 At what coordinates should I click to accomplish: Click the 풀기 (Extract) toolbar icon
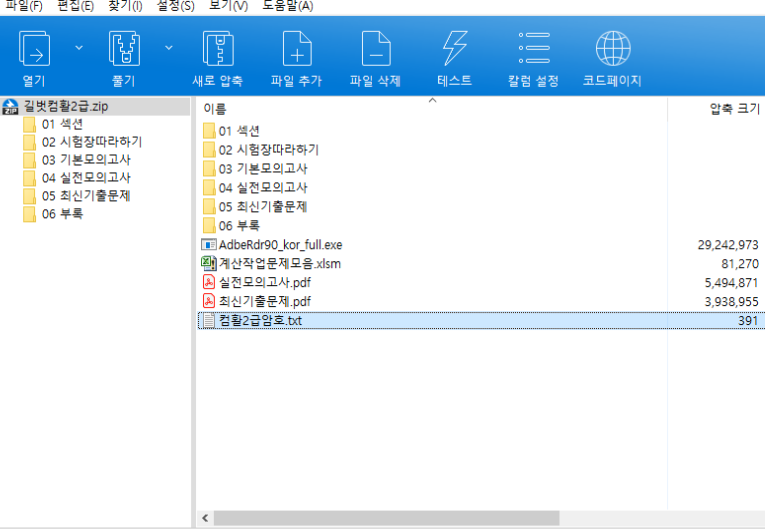[124, 48]
